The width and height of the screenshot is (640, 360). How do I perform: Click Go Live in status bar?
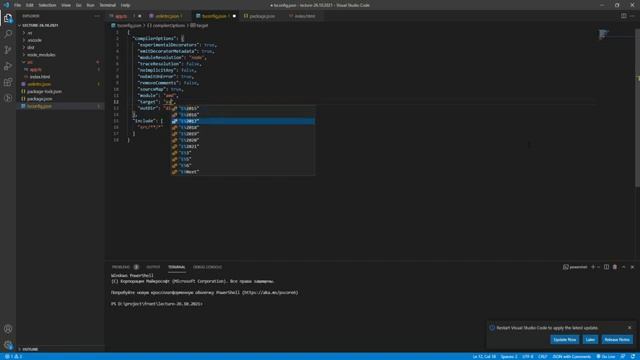click(x=606, y=356)
